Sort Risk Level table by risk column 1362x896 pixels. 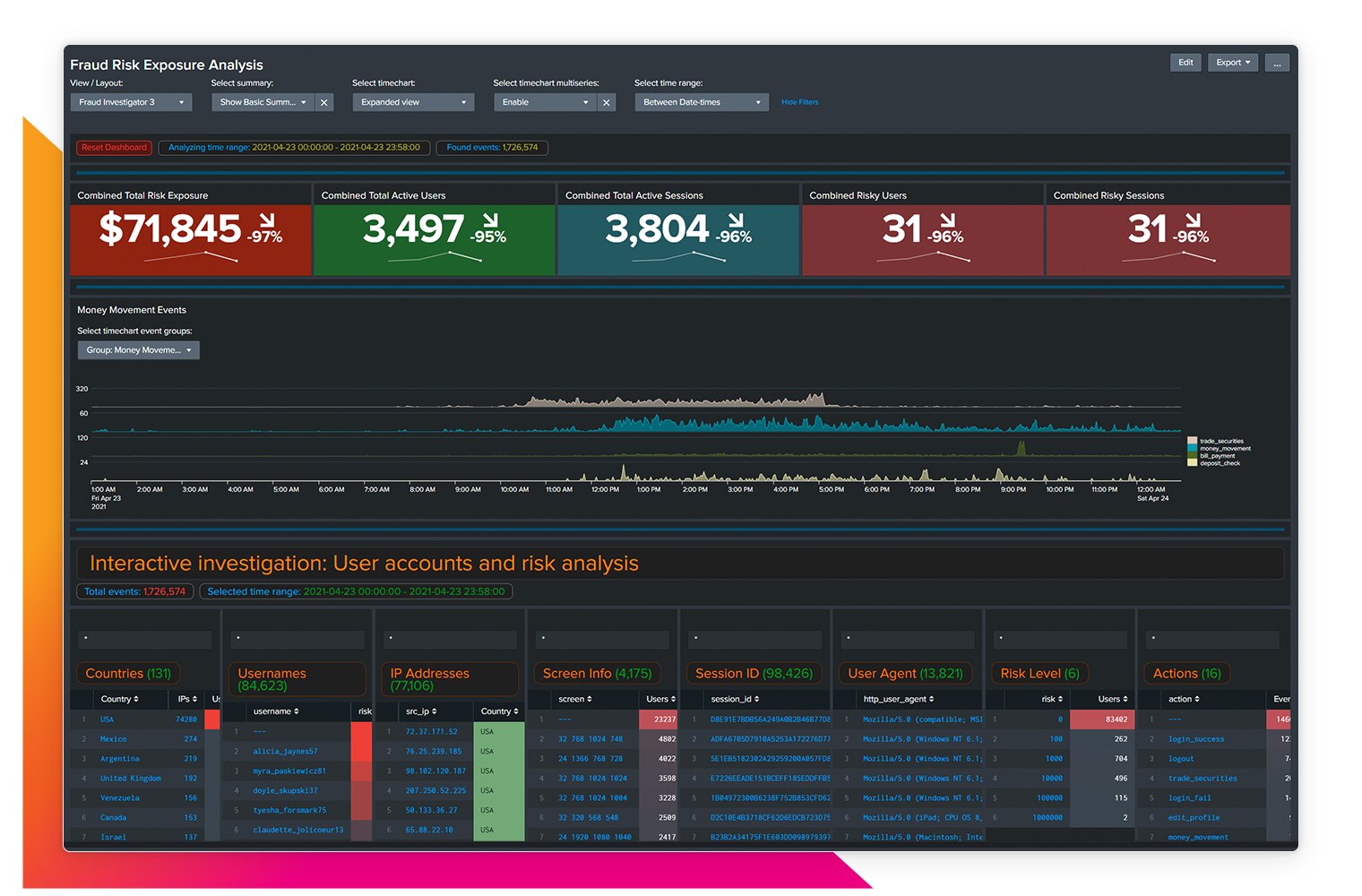tap(1052, 699)
